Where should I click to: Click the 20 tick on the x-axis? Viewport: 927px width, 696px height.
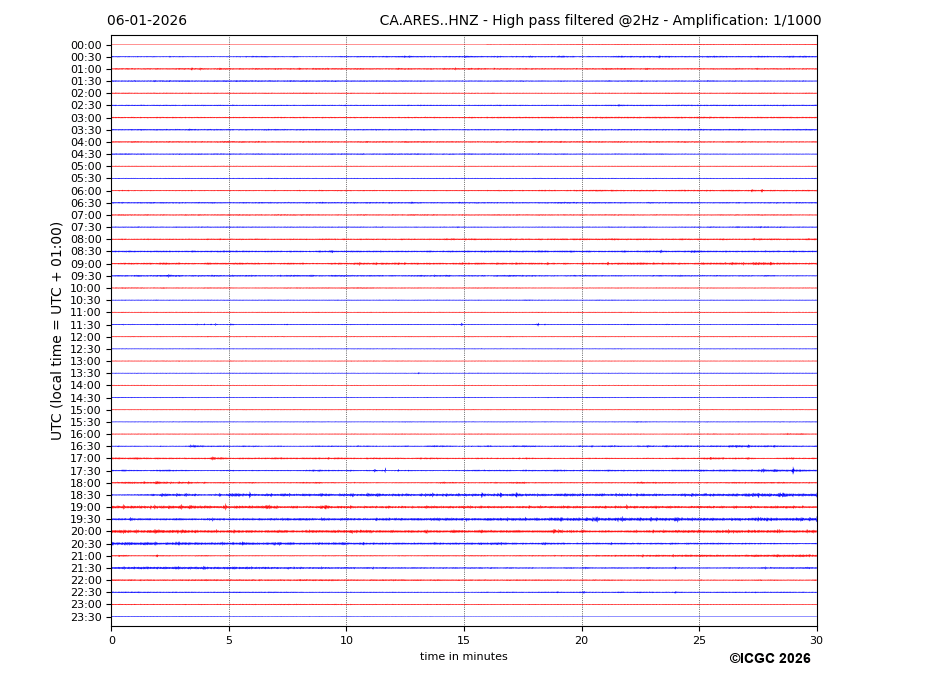(581, 640)
